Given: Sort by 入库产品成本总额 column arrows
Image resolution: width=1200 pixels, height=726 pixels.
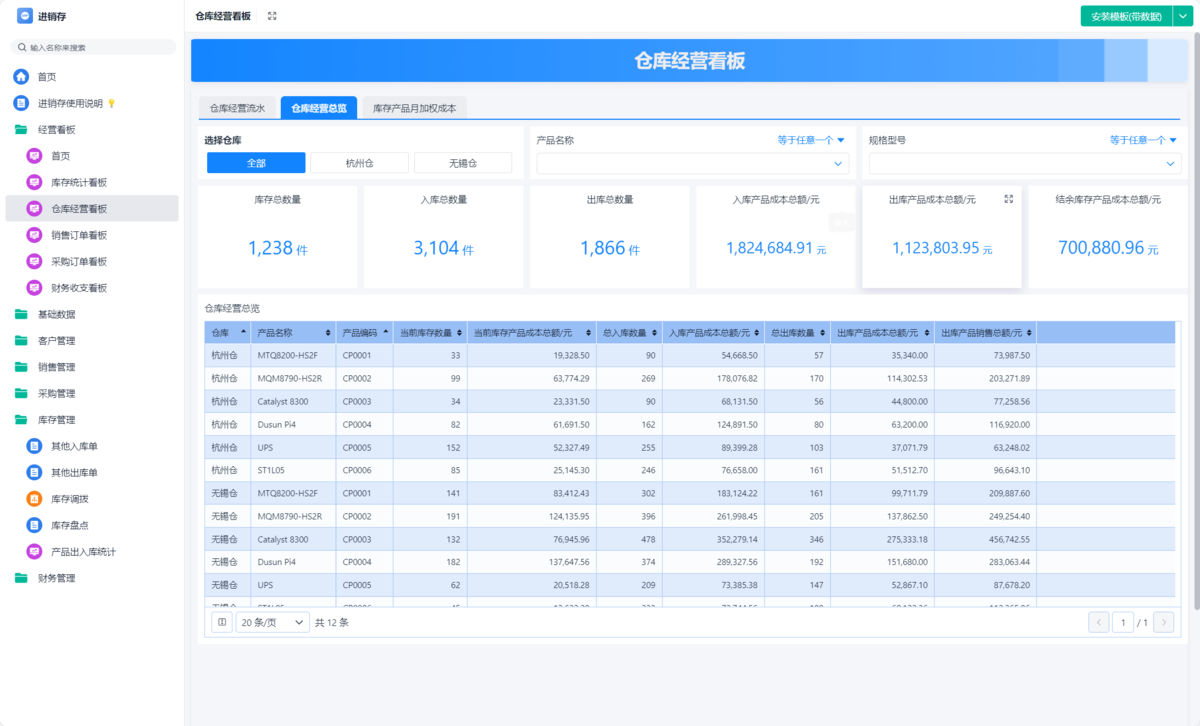Looking at the screenshot, I should 756,332.
